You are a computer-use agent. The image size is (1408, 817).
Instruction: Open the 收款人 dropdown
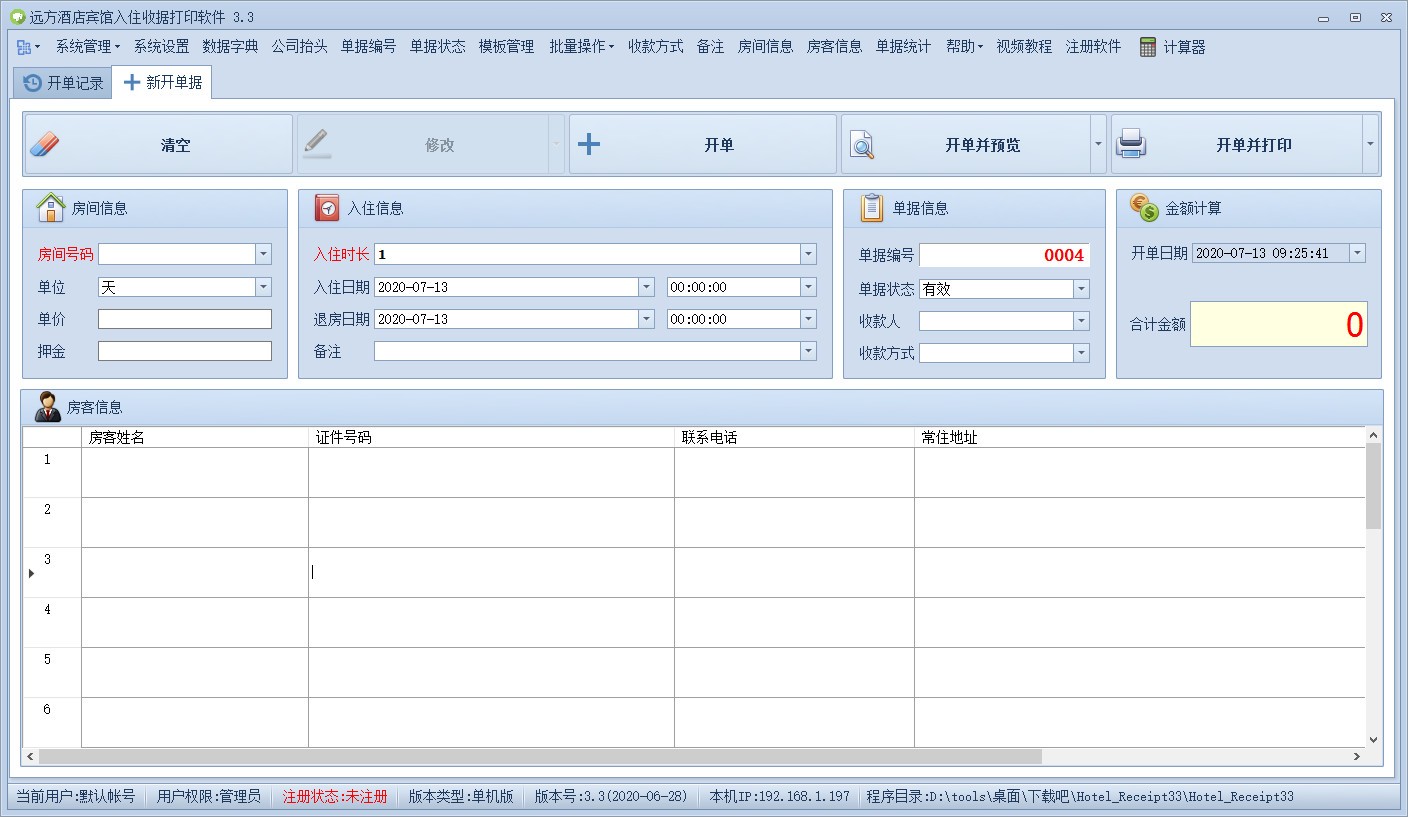pos(1081,321)
